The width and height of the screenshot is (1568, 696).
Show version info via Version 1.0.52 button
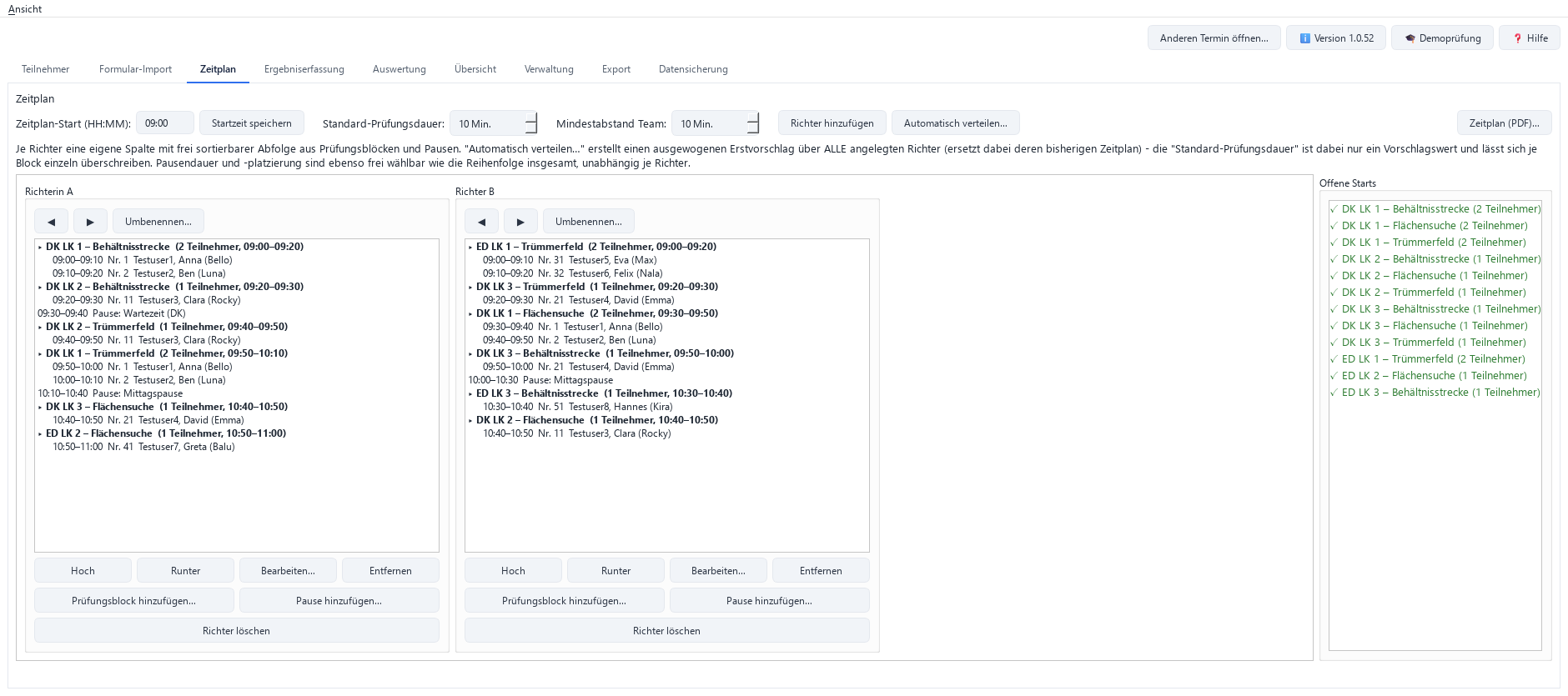point(1336,38)
